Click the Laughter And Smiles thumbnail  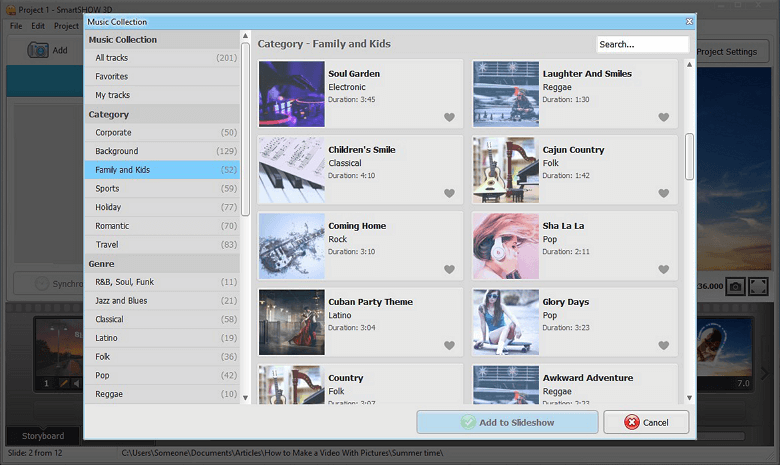[506, 94]
